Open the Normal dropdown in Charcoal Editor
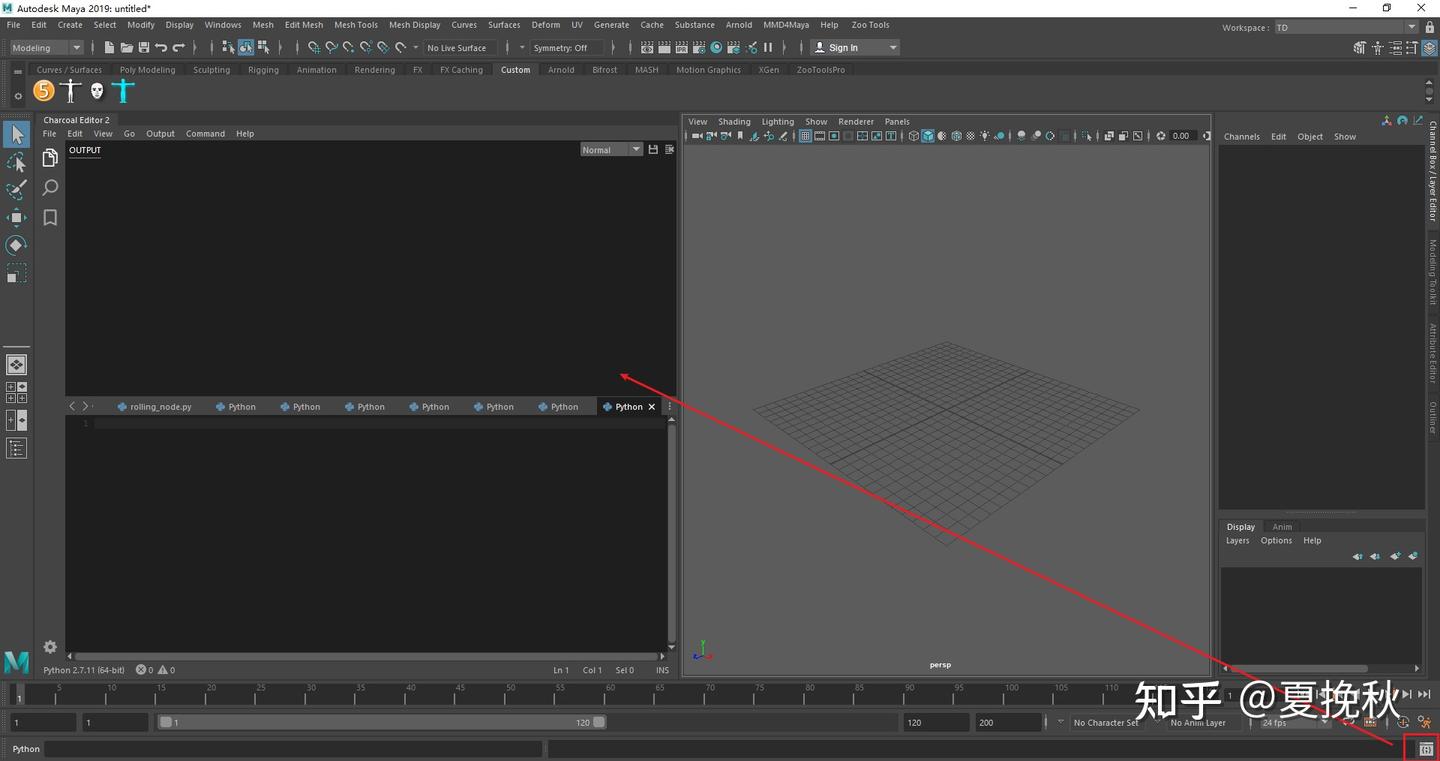 [610, 149]
